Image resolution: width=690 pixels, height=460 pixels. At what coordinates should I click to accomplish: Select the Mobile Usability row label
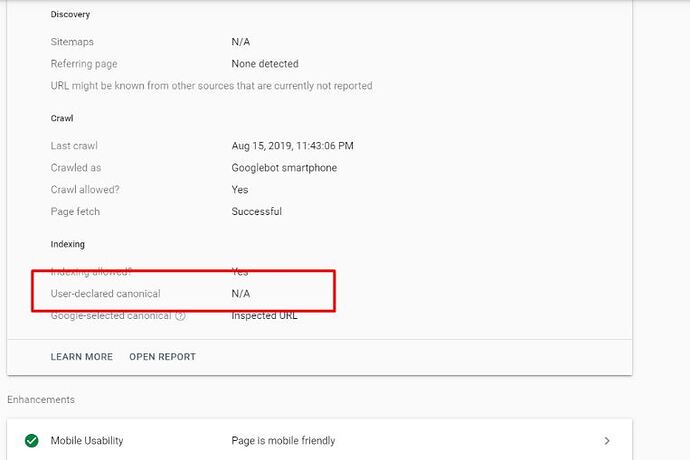87,441
